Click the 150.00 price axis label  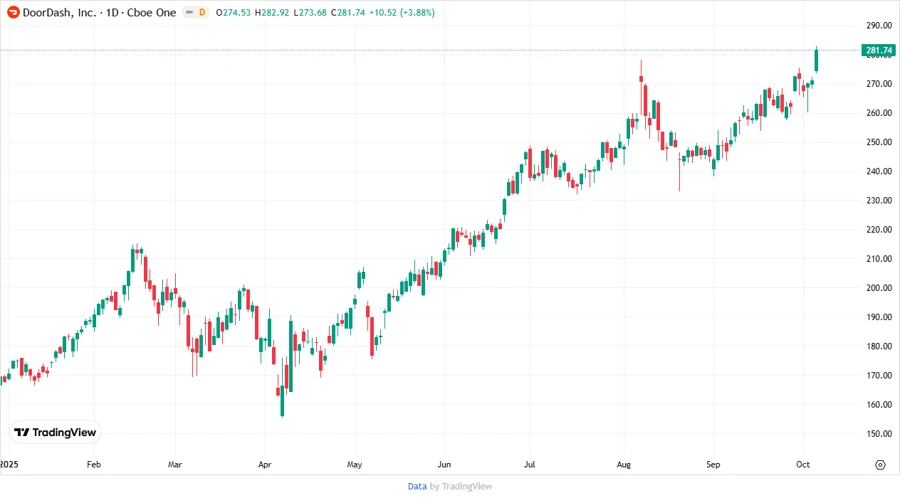point(878,434)
